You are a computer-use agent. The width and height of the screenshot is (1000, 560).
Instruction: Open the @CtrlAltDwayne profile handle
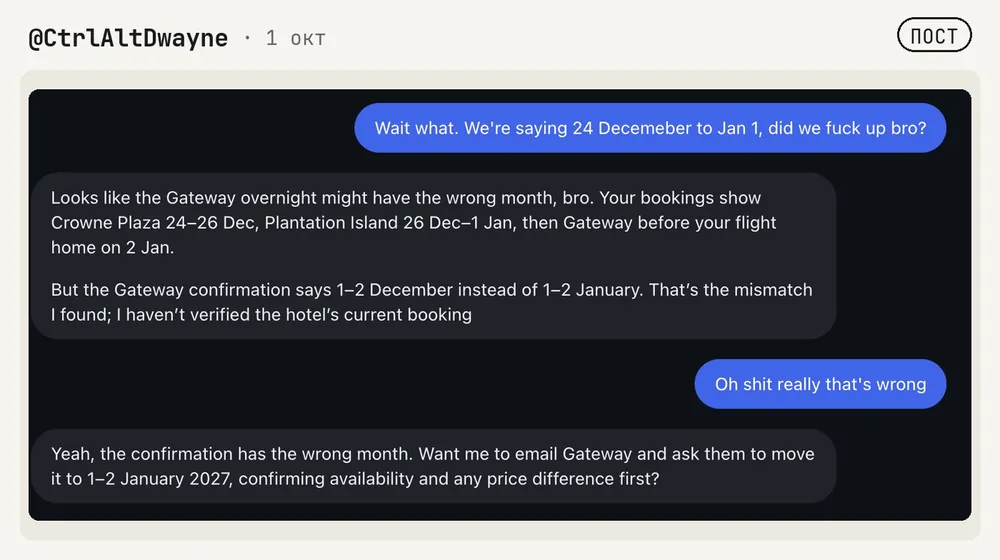[128, 38]
